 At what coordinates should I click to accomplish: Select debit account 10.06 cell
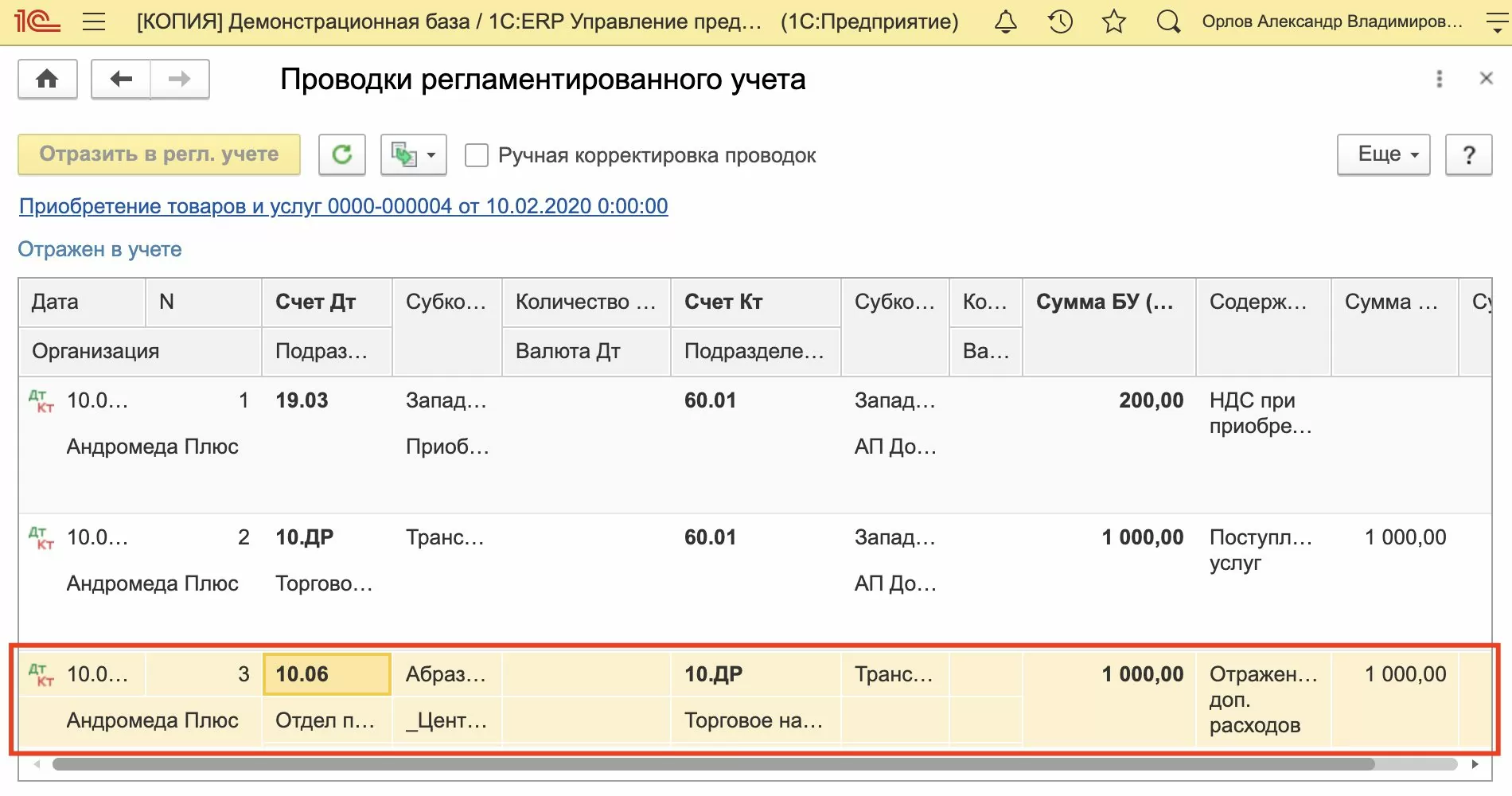[327, 674]
